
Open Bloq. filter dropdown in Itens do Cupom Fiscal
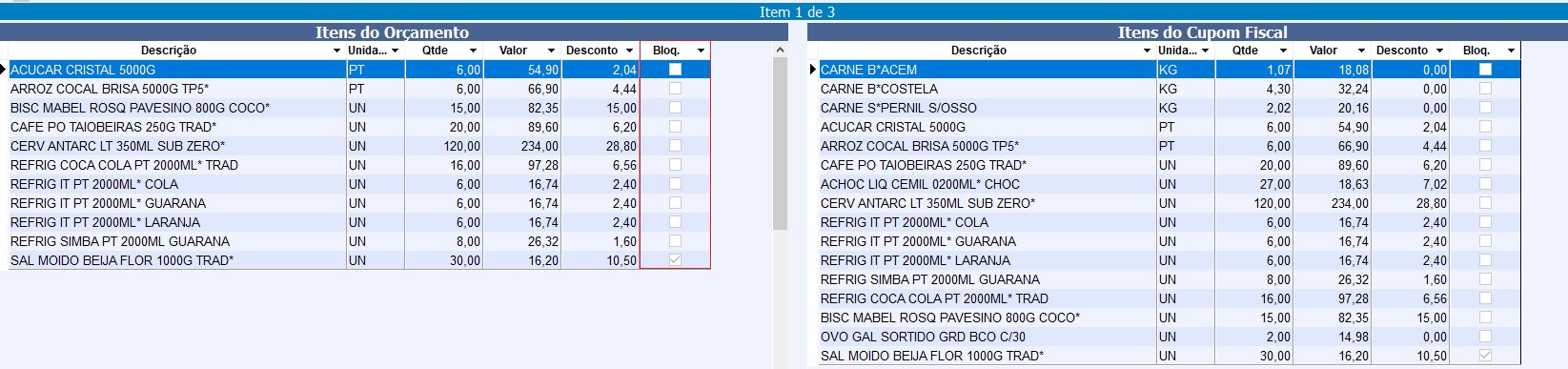pyautogui.click(x=1512, y=51)
